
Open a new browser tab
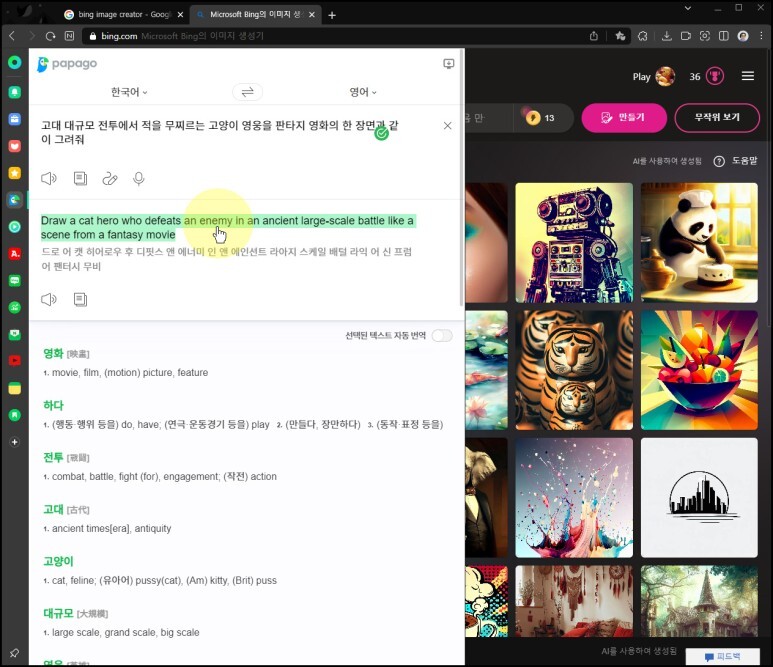tap(332, 15)
